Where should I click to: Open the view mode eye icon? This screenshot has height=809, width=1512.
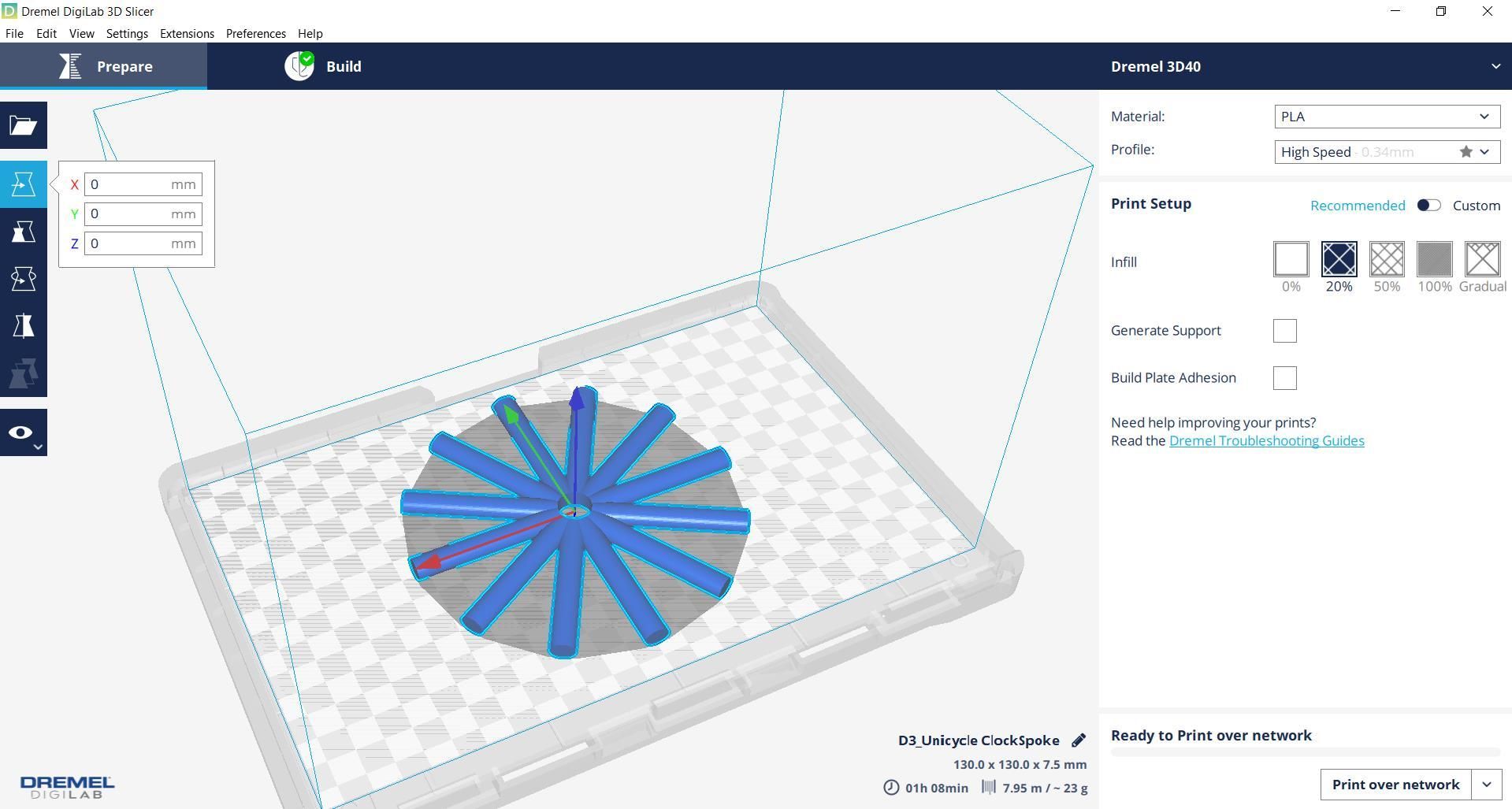(x=24, y=432)
